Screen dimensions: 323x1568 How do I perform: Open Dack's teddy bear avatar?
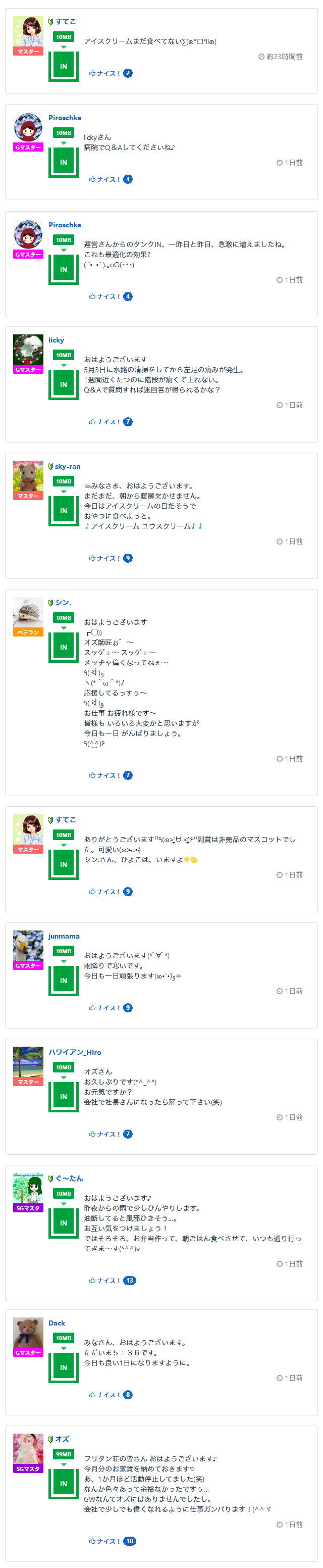28,1333
